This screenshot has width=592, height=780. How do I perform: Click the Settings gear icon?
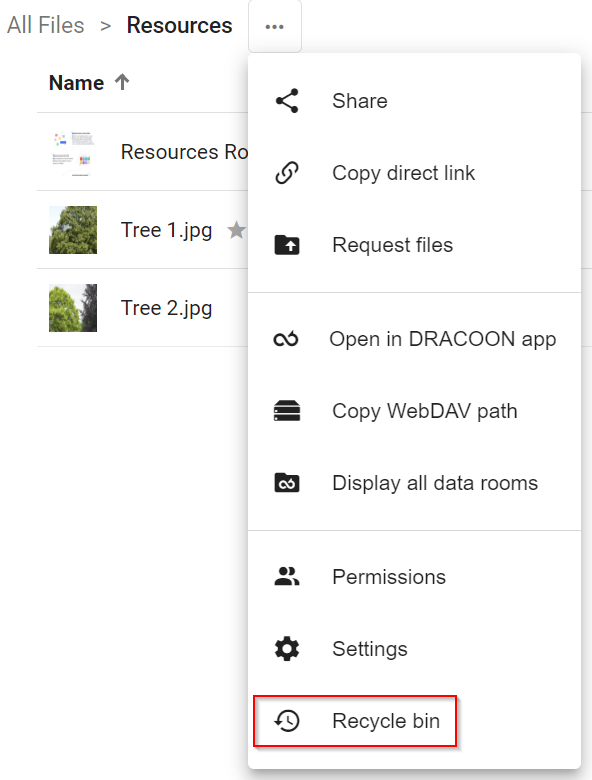(x=287, y=649)
